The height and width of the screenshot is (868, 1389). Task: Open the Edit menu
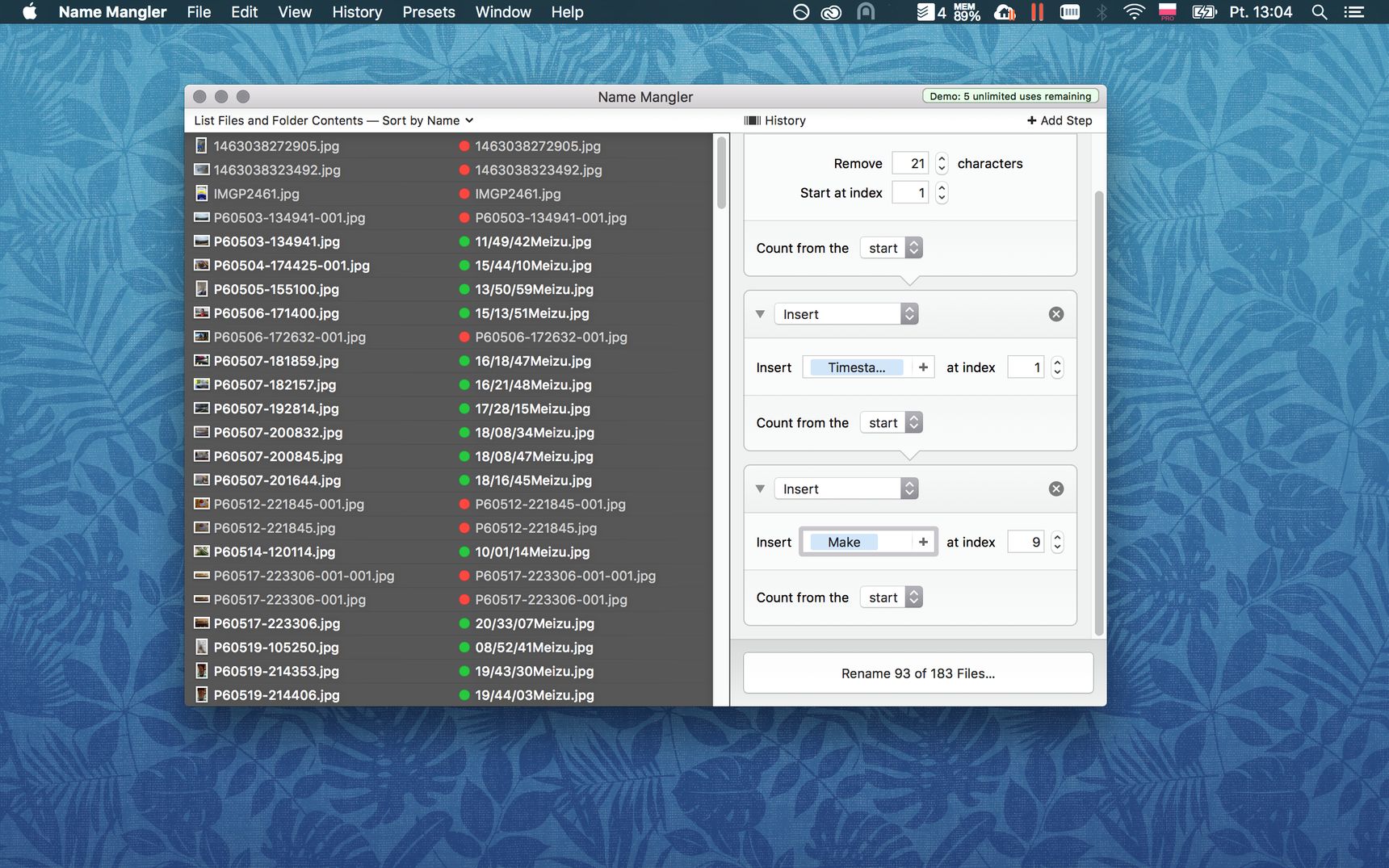pos(244,12)
